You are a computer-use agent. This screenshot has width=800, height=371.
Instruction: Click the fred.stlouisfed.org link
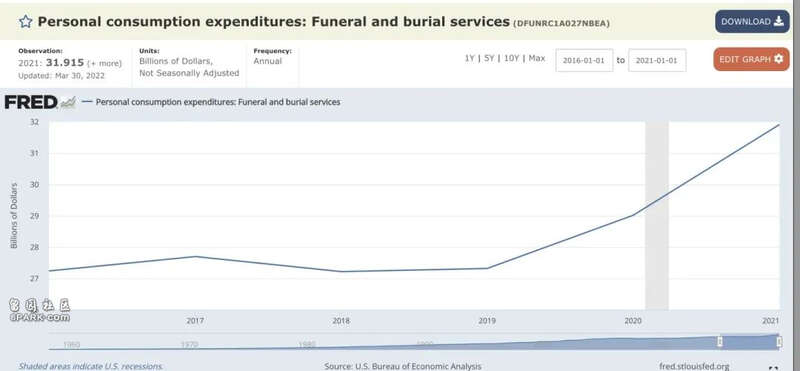pyautogui.click(x=694, y=366)
